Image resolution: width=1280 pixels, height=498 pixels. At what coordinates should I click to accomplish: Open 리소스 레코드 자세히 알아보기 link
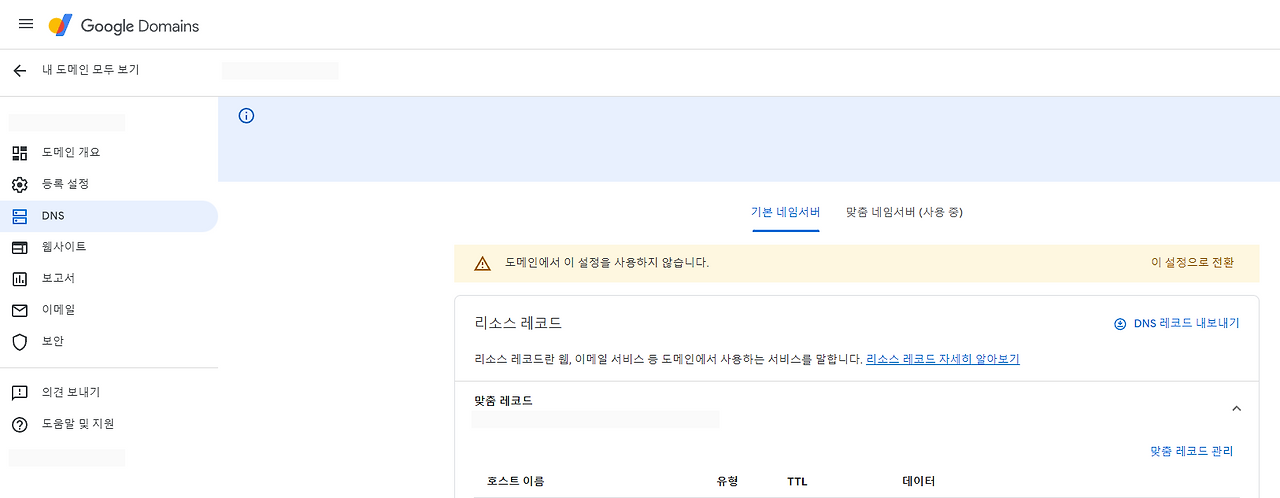(943, 359)
